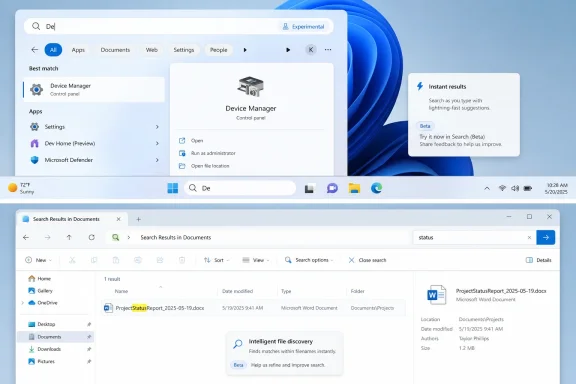Viewport: 576px width, 384px height.
Task: Expand Dev Home (Preview) result chevron
Action: point(157,143)
